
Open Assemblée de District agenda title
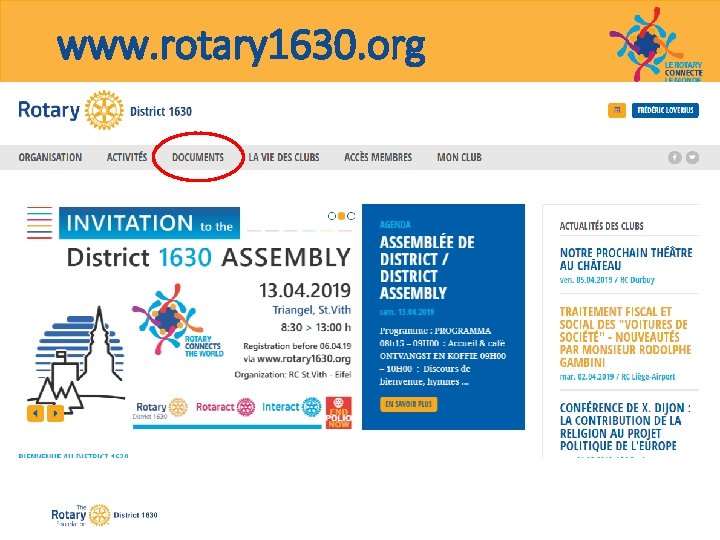click(427, 268)
